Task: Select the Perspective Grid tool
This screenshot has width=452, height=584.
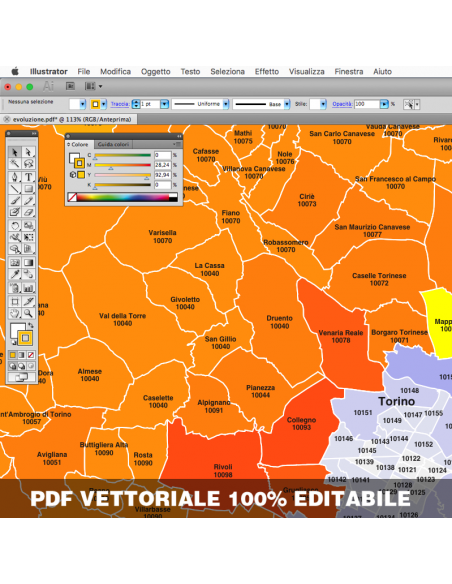Action: point(28,249)
